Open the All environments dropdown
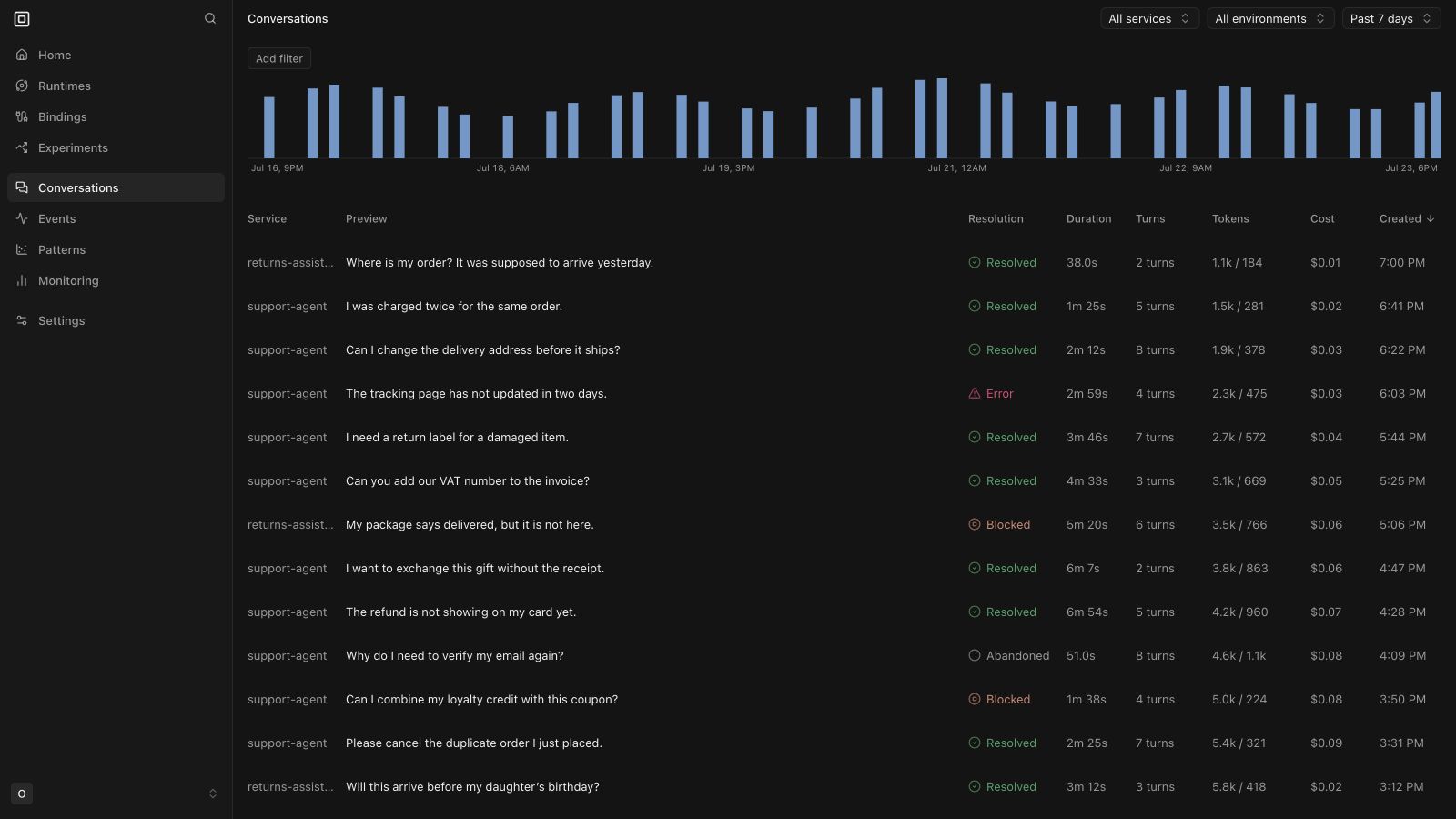Screen dimensions: 1456x819 point(1270,18)
